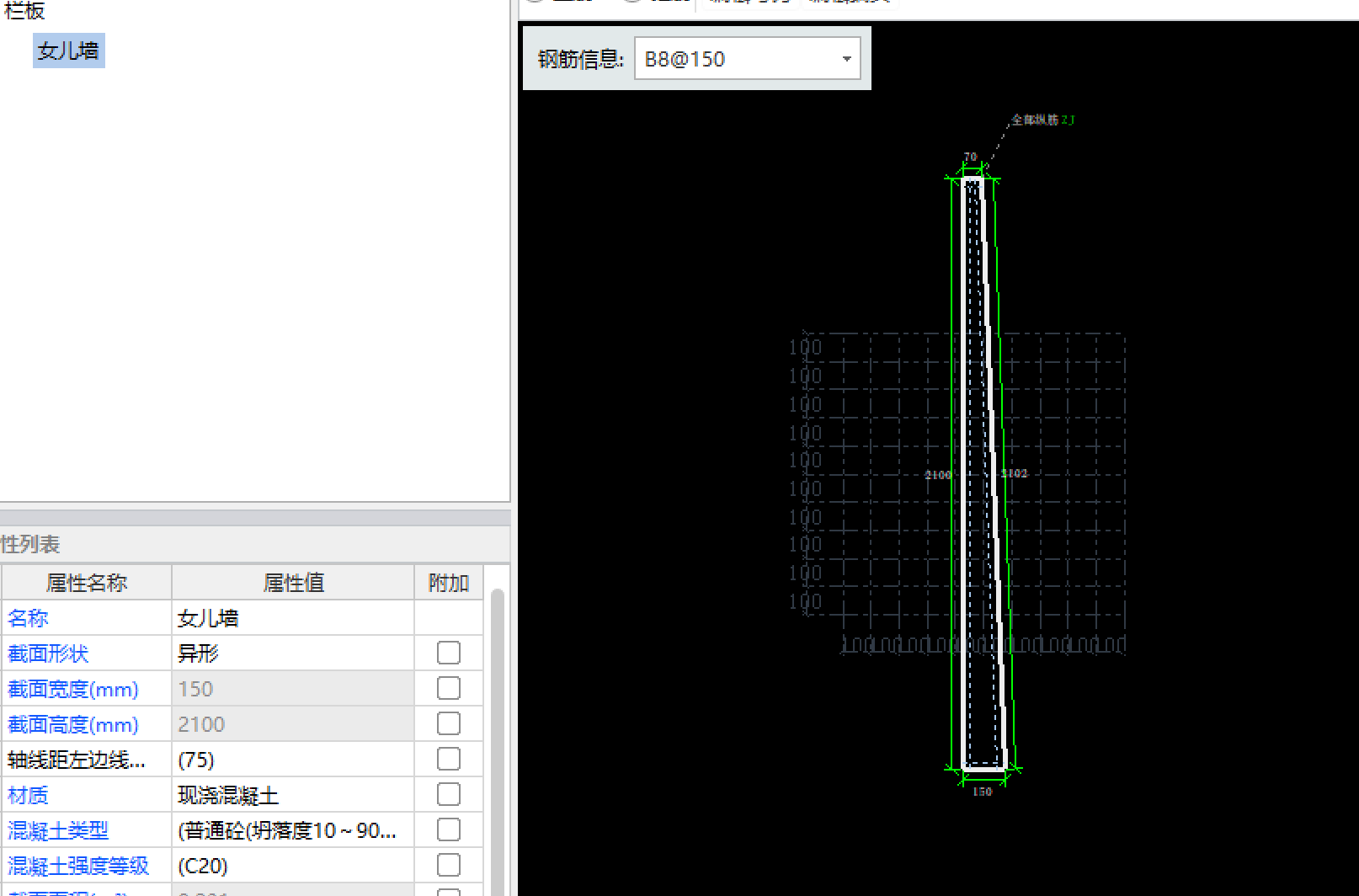Click the 150 bottom width dimension label
Image resolution: width=1359 pixels, height=896 pixels.
983,792
